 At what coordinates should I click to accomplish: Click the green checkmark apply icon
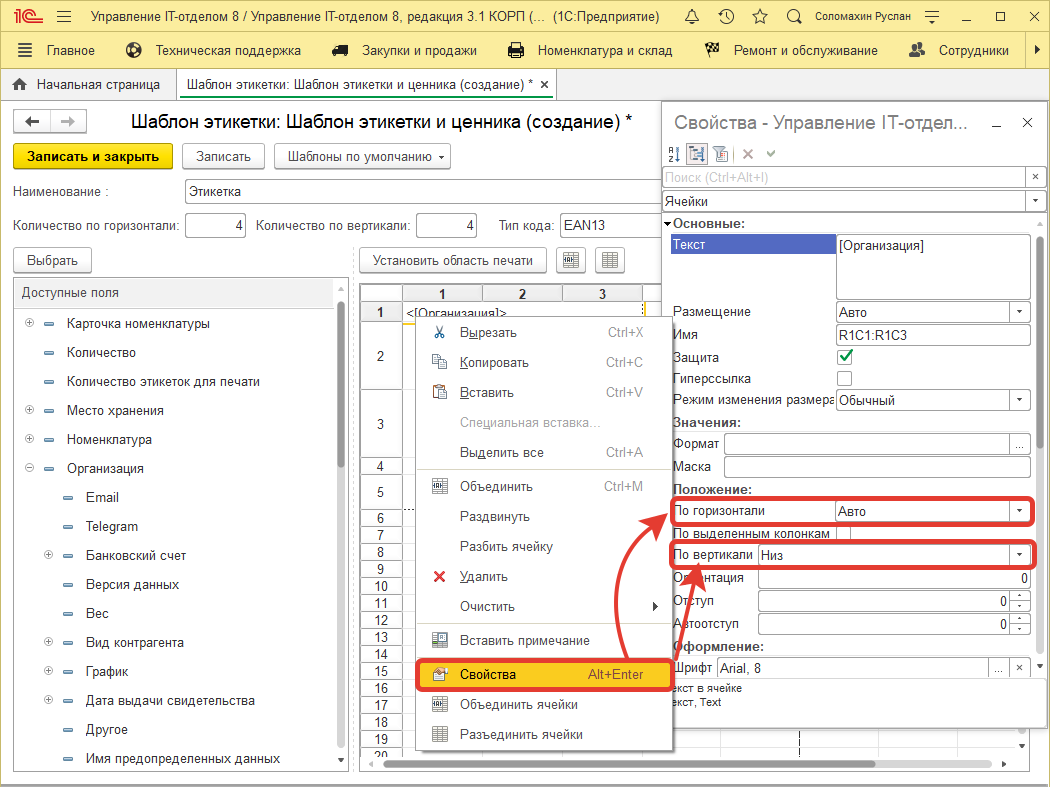point(771,153)
